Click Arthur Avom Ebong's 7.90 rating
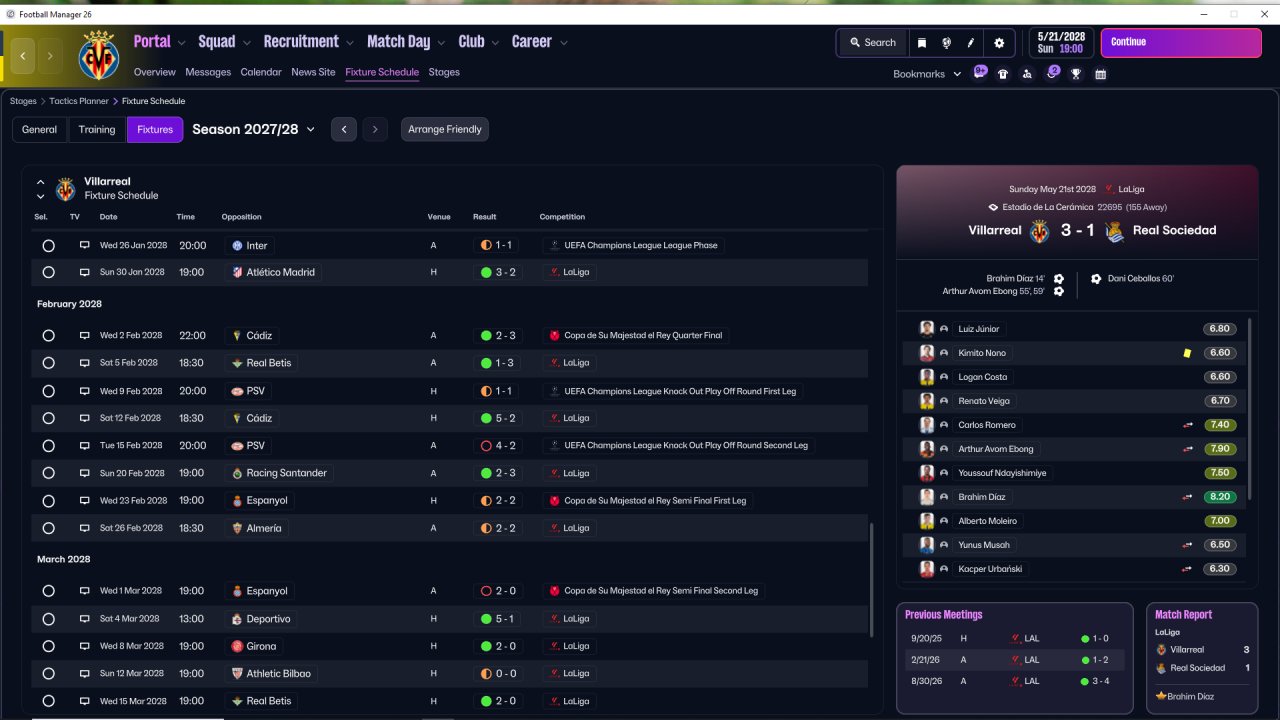The width and height of the screenshot is (1280, 720). tap(1220, 449)
